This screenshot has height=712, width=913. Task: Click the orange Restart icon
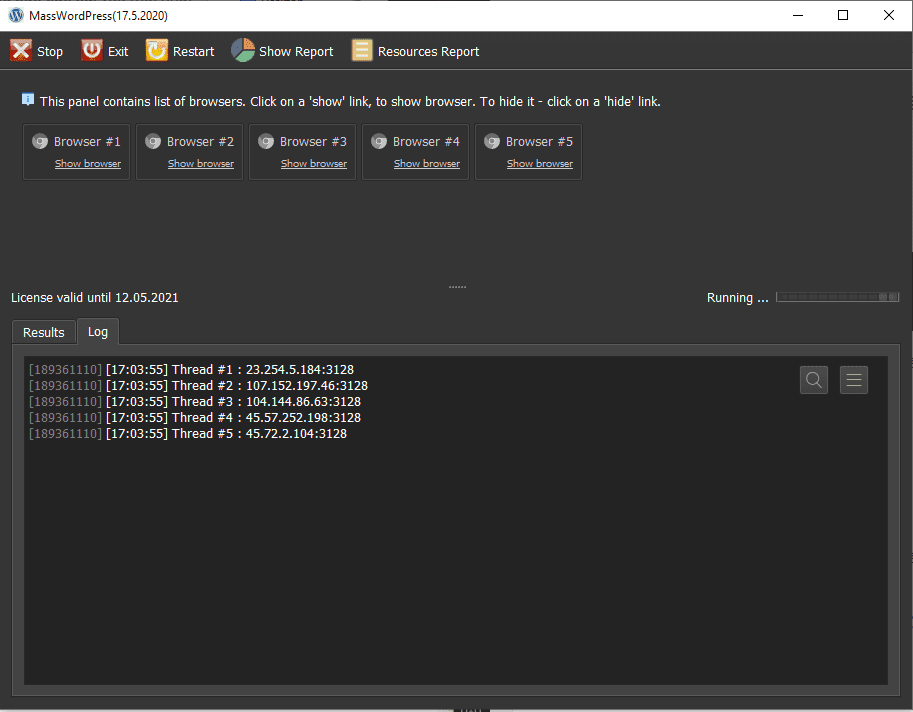pyautogui.click(x=157, y=51)
